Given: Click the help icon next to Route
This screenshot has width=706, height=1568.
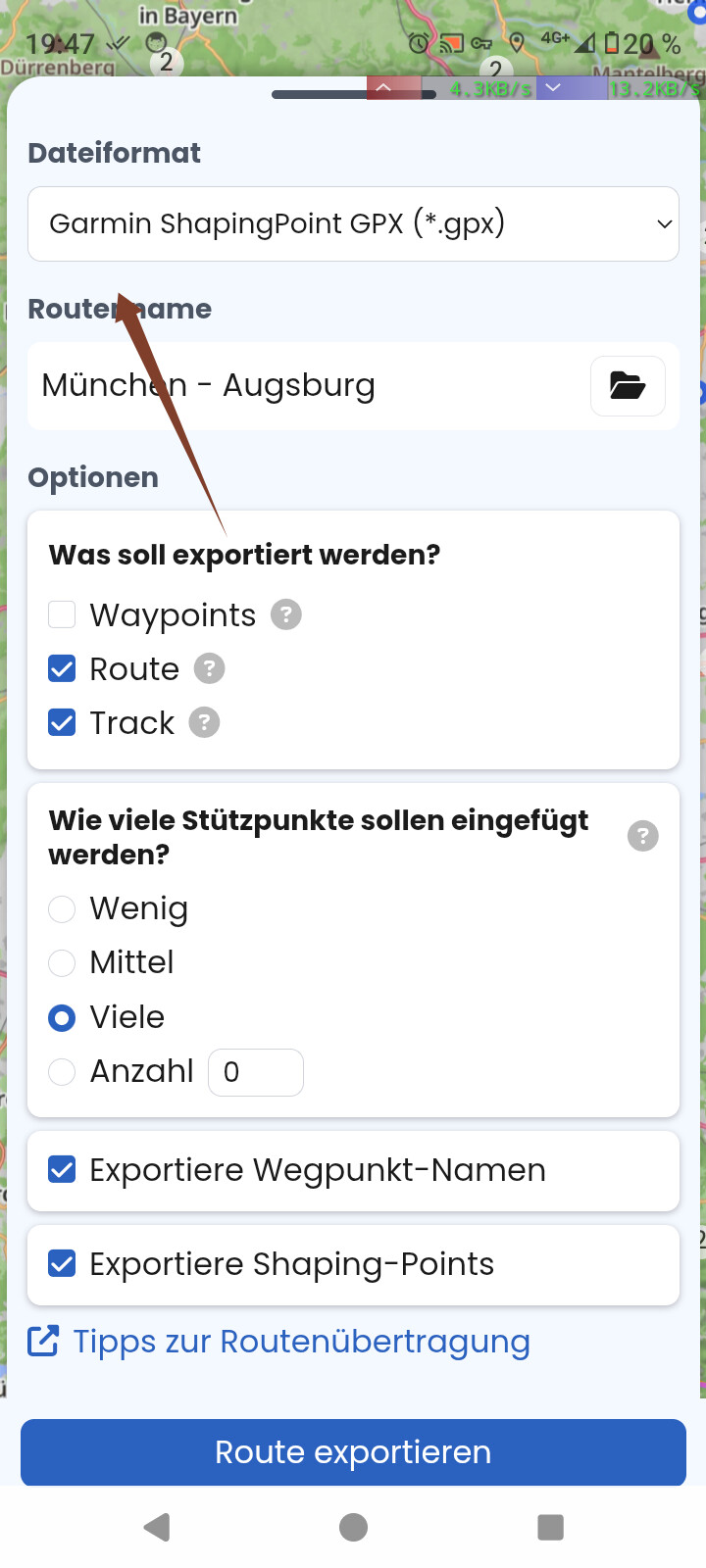Looking at the screenshot, I should pos(209,669).
